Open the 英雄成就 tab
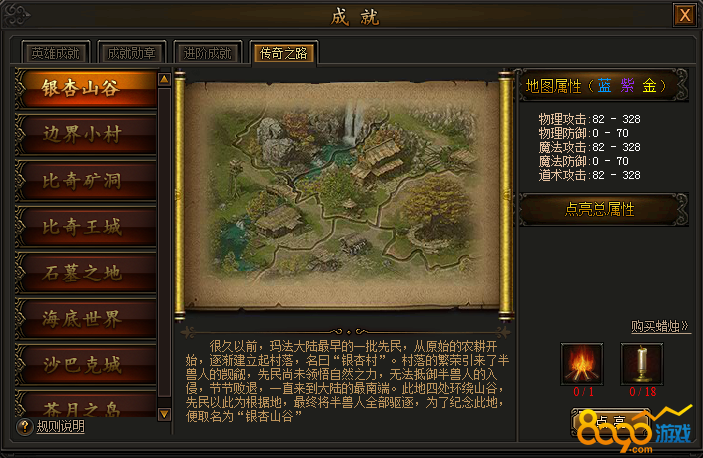 tap(56, 53)
